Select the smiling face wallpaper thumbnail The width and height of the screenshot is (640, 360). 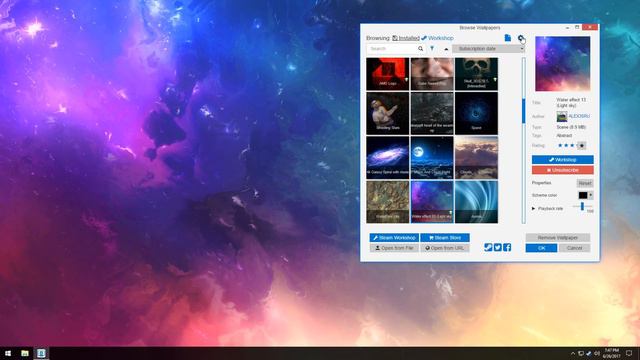[432, 74]
